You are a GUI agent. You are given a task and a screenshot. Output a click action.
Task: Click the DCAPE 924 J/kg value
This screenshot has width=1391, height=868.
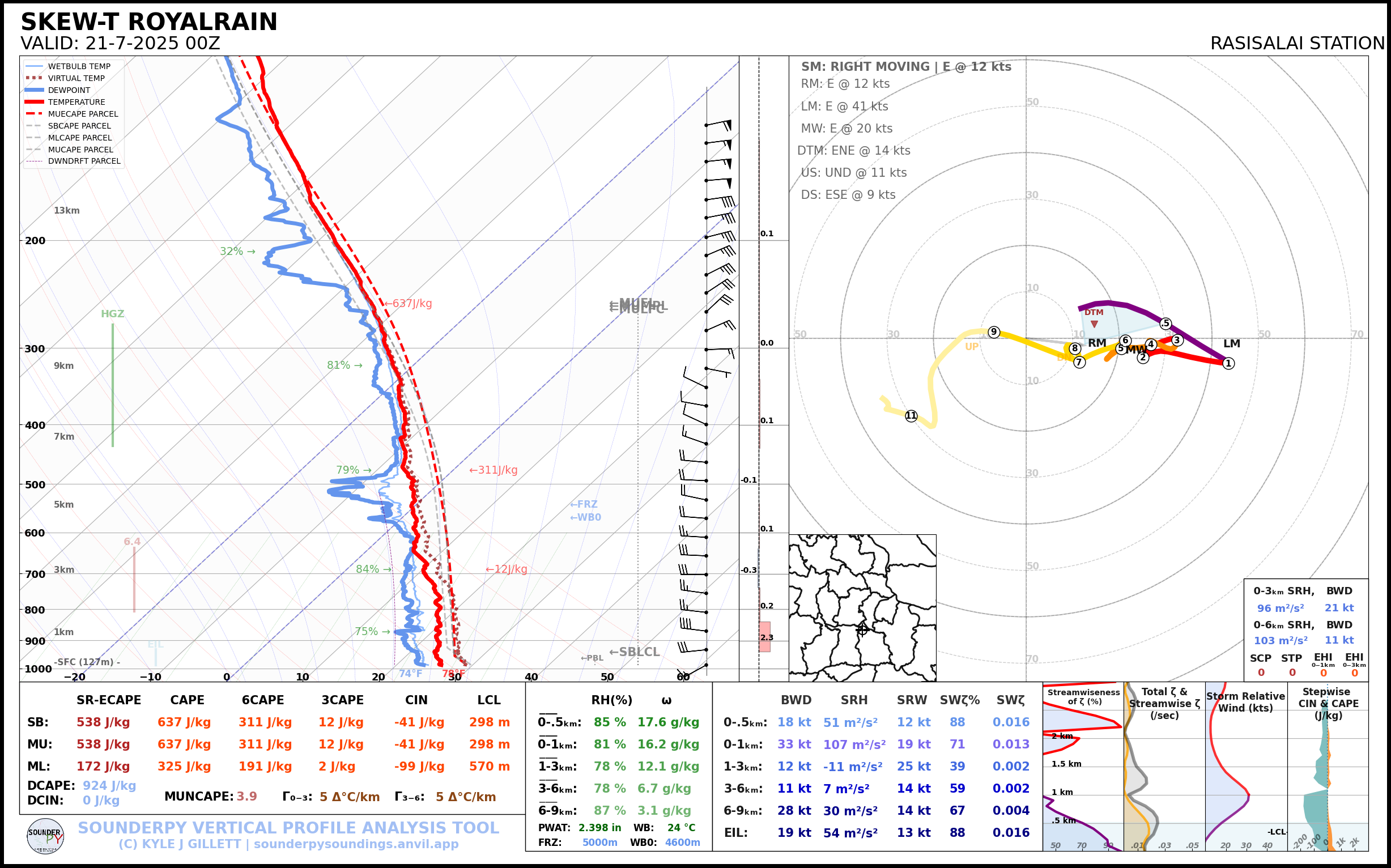(x=109, y=785)
